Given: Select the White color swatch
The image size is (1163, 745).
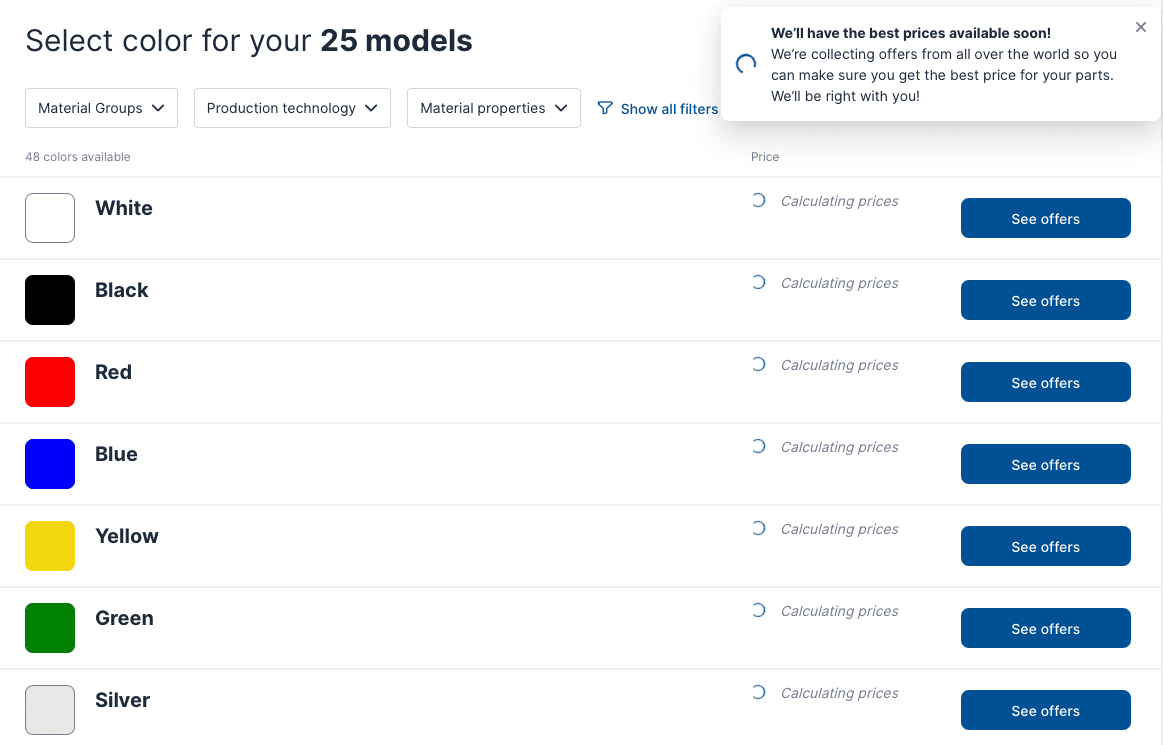Looking at the screenshot, I should [50, 218].
